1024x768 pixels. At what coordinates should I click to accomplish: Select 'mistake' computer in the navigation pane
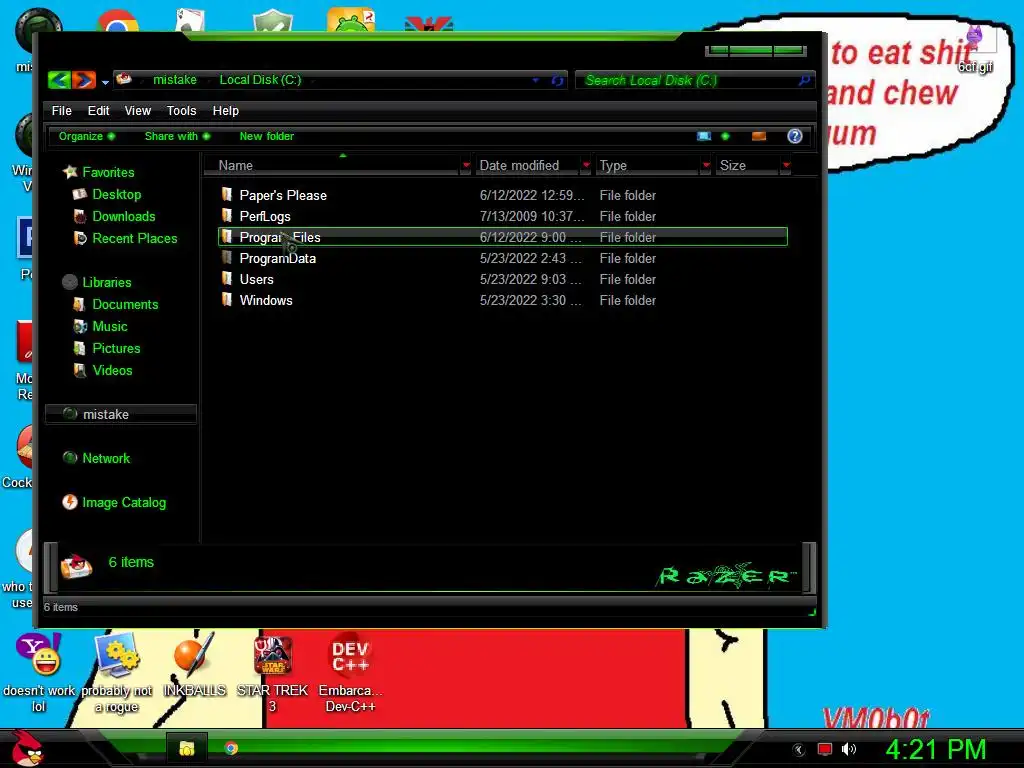point(121,414)
